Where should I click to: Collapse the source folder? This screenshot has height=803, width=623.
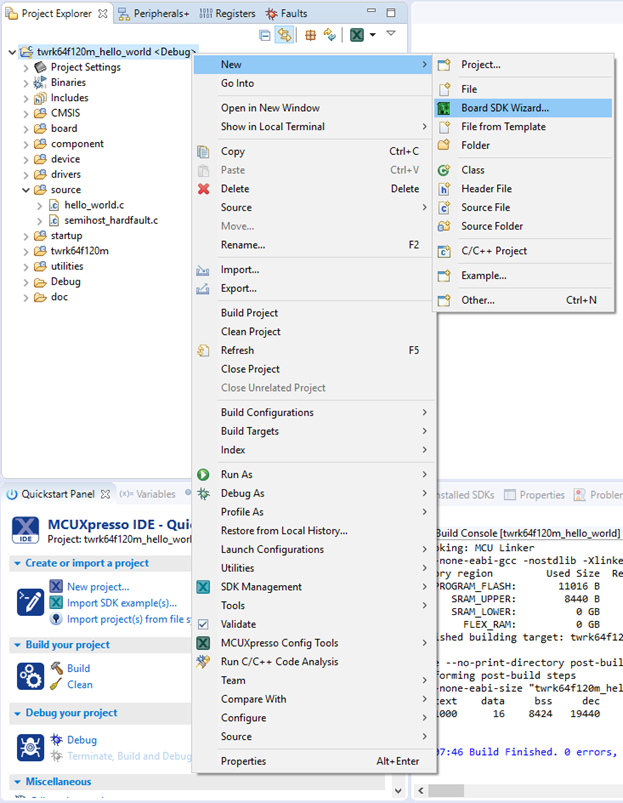coord(26,190)
